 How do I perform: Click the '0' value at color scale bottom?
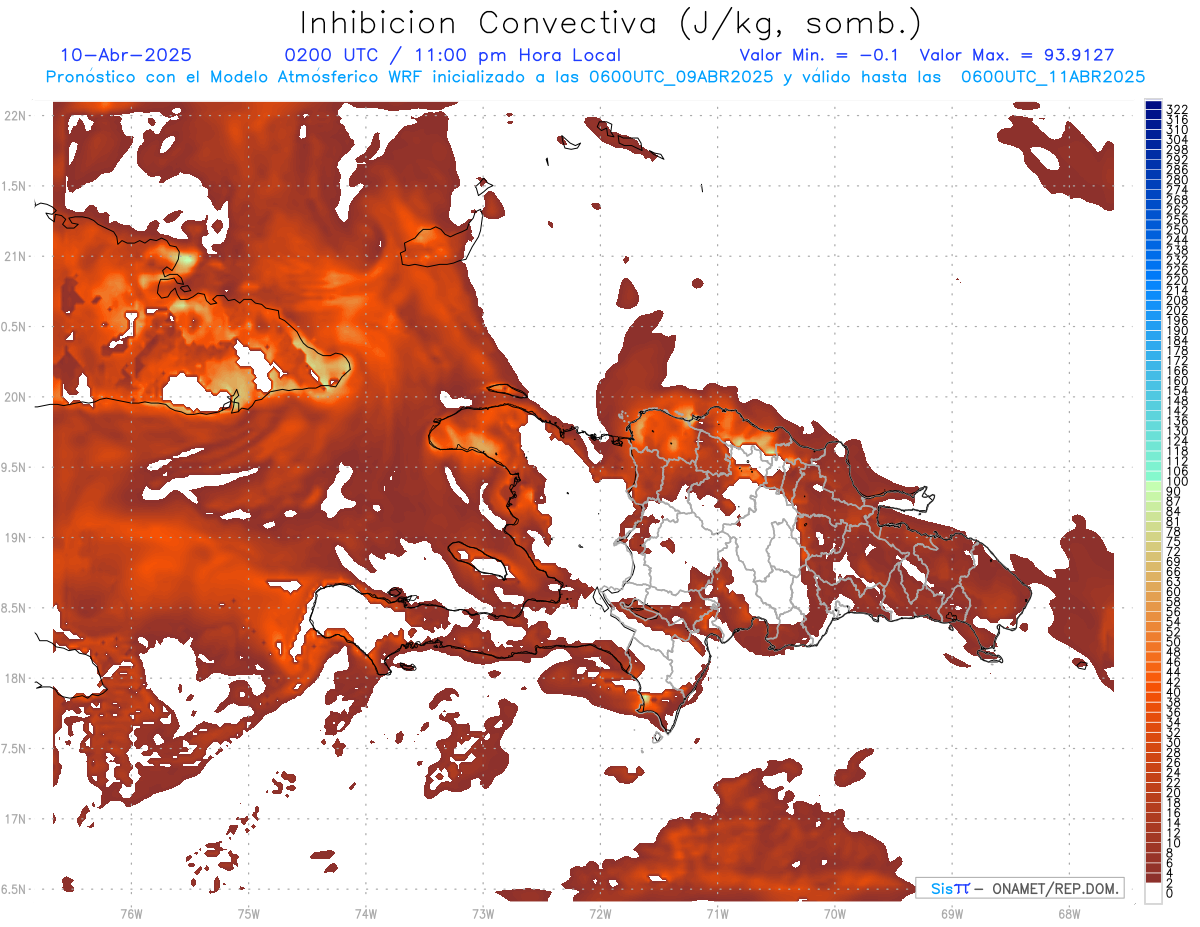[1170, 893]
